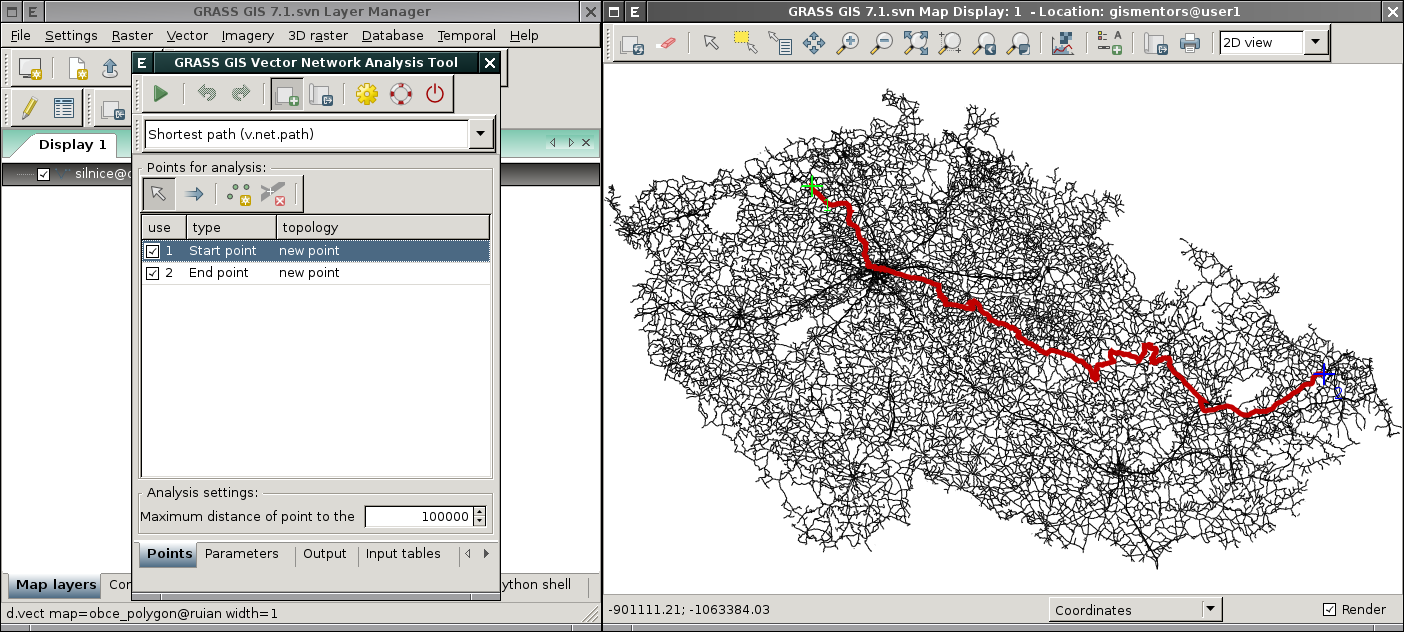Toggle the Render checkbox in Map Display
This screenshot has height=632, width=1404.
pyautogui.click(x=1329, y=610)
